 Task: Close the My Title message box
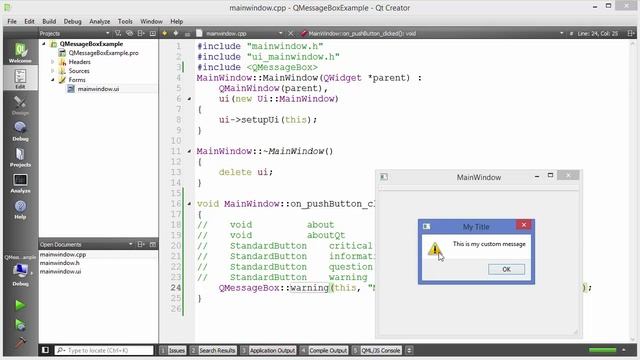pyautogui.click(x=524, y=224)
